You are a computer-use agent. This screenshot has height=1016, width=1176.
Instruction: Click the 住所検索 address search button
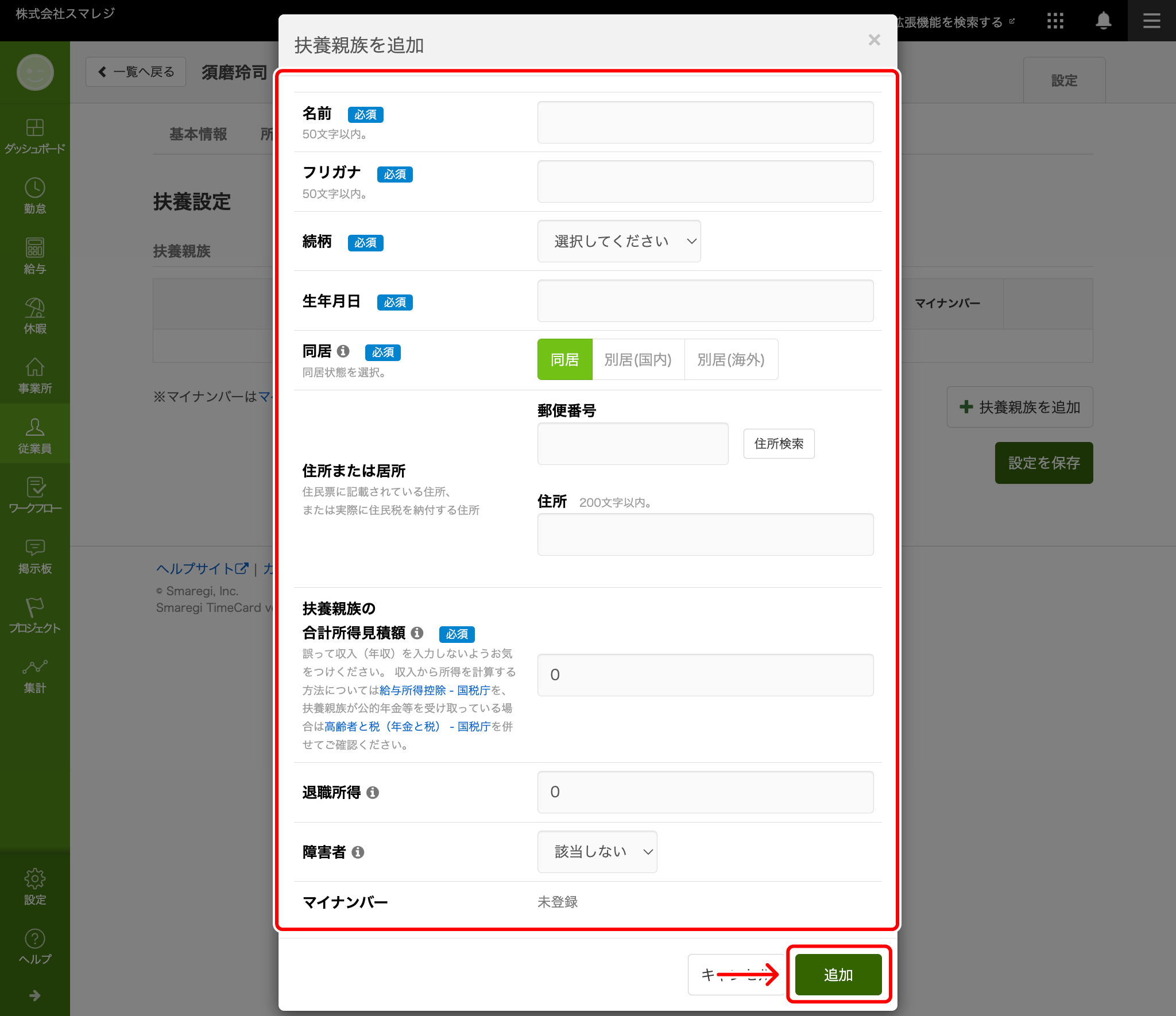(779, 444)
